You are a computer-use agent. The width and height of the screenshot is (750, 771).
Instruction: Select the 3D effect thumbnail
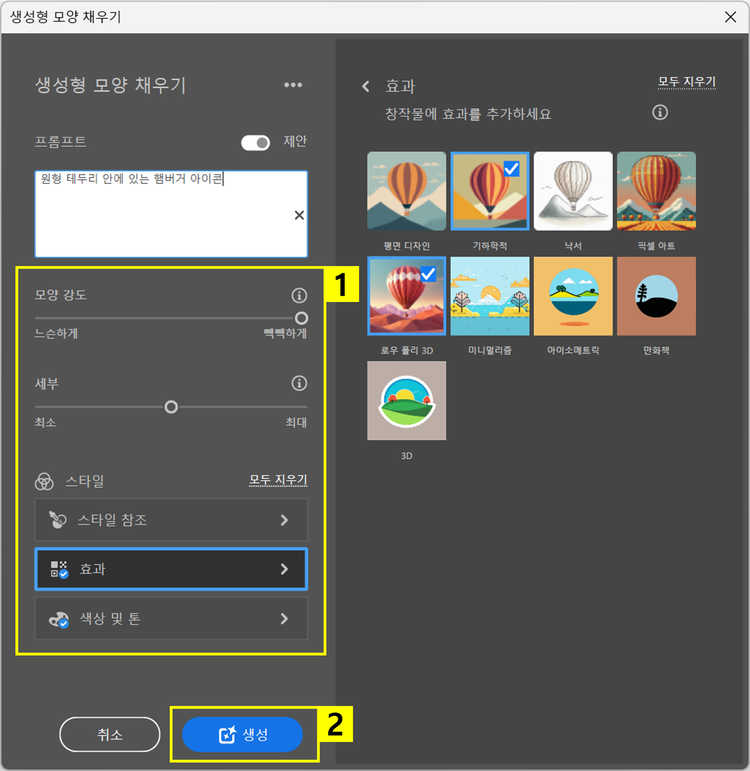(x=407, y=401)
